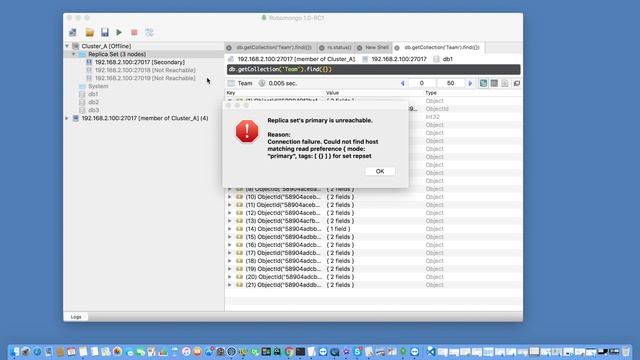
Task: Go to the previous page of results
Action: [x=403, y=83]
